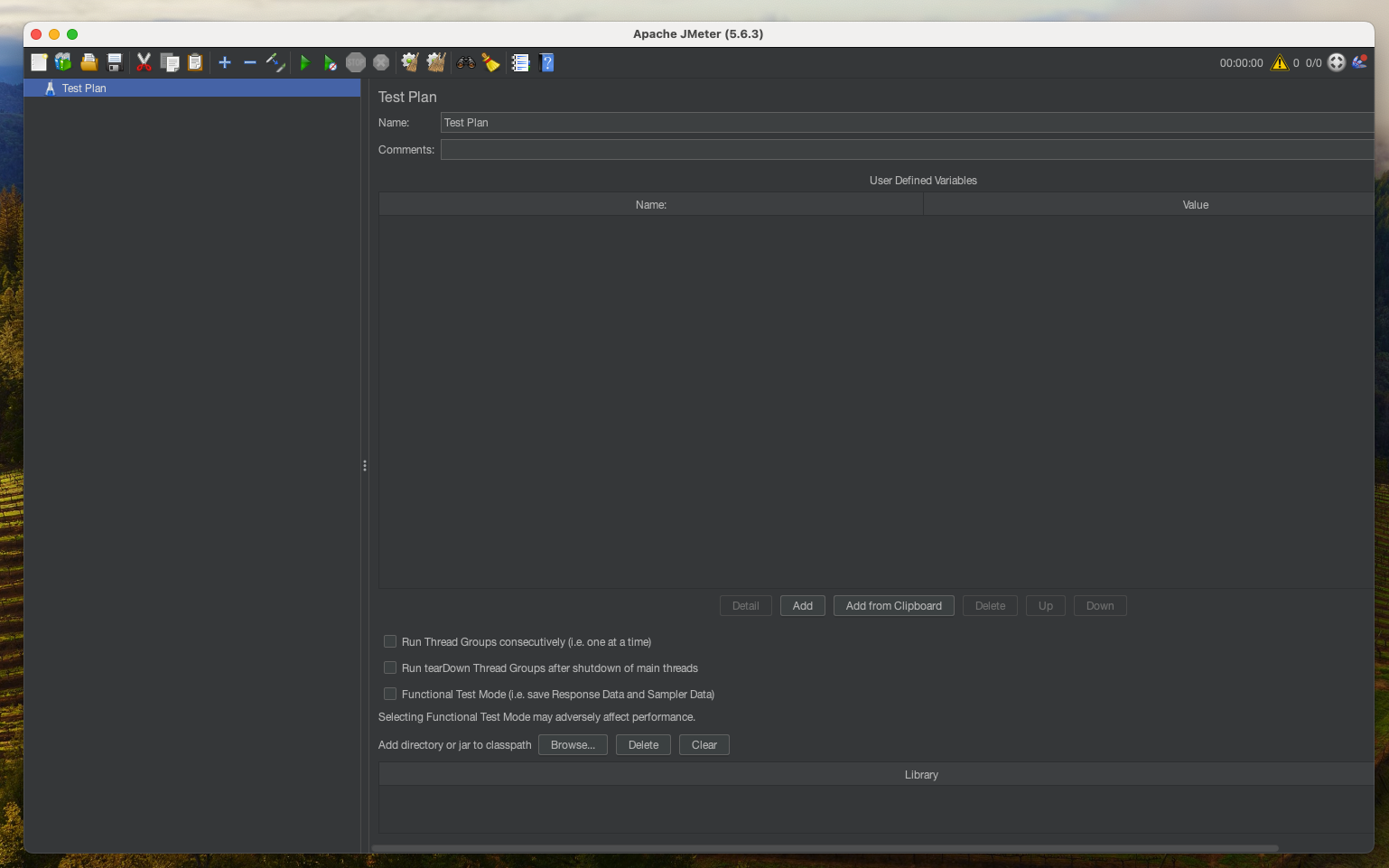The height and width of the screenshot is (868, 1389).
Task: Click the Value column header
Action: (x=1149, y=205)
